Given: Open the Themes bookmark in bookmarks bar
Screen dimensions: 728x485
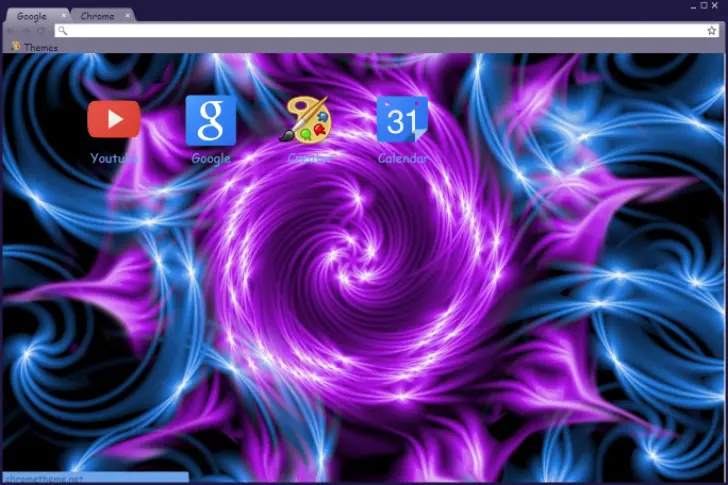Looking at the screenshot, I should pyautogui.click(x=34, y=47).
